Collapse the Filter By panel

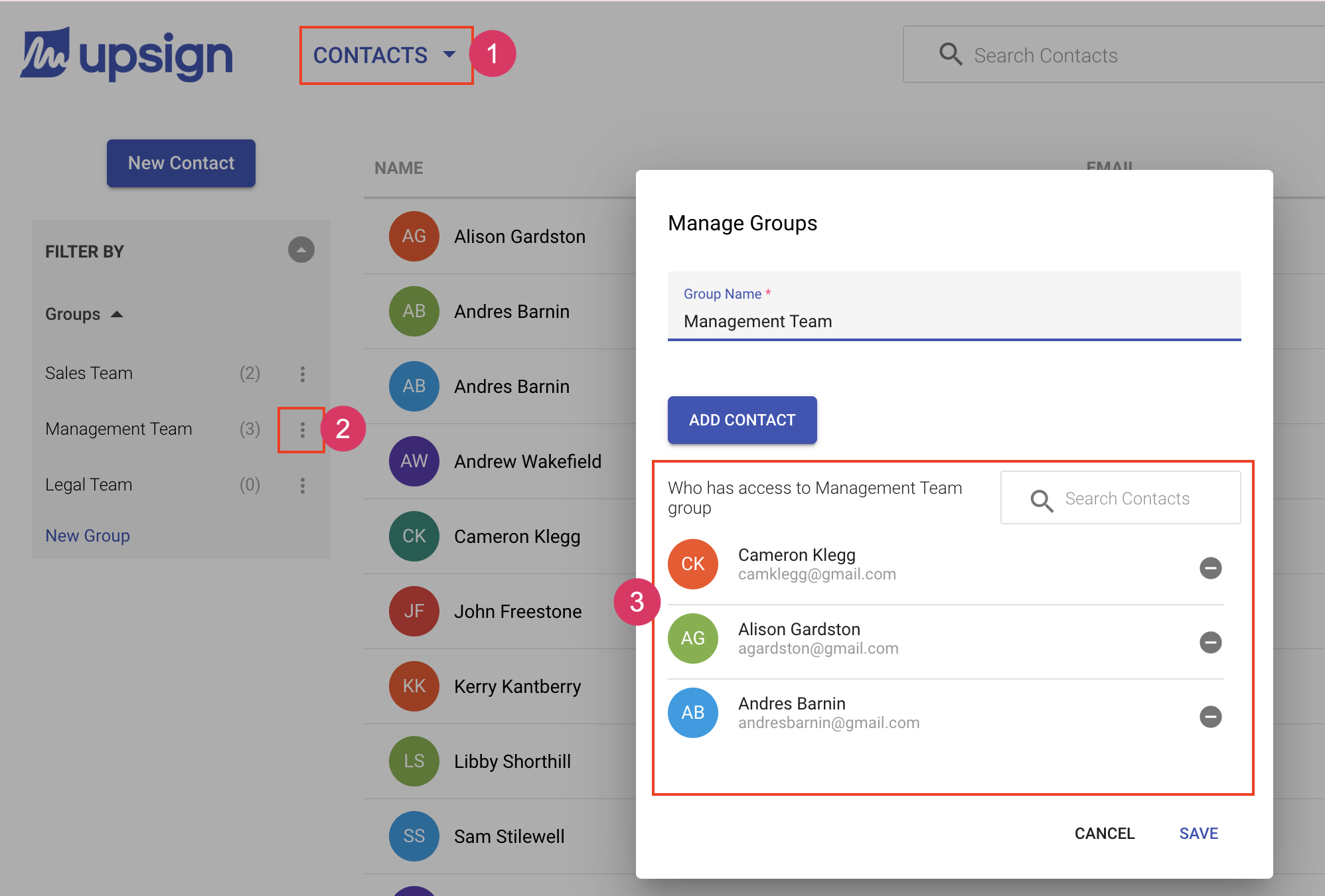[x=301, y=250]
